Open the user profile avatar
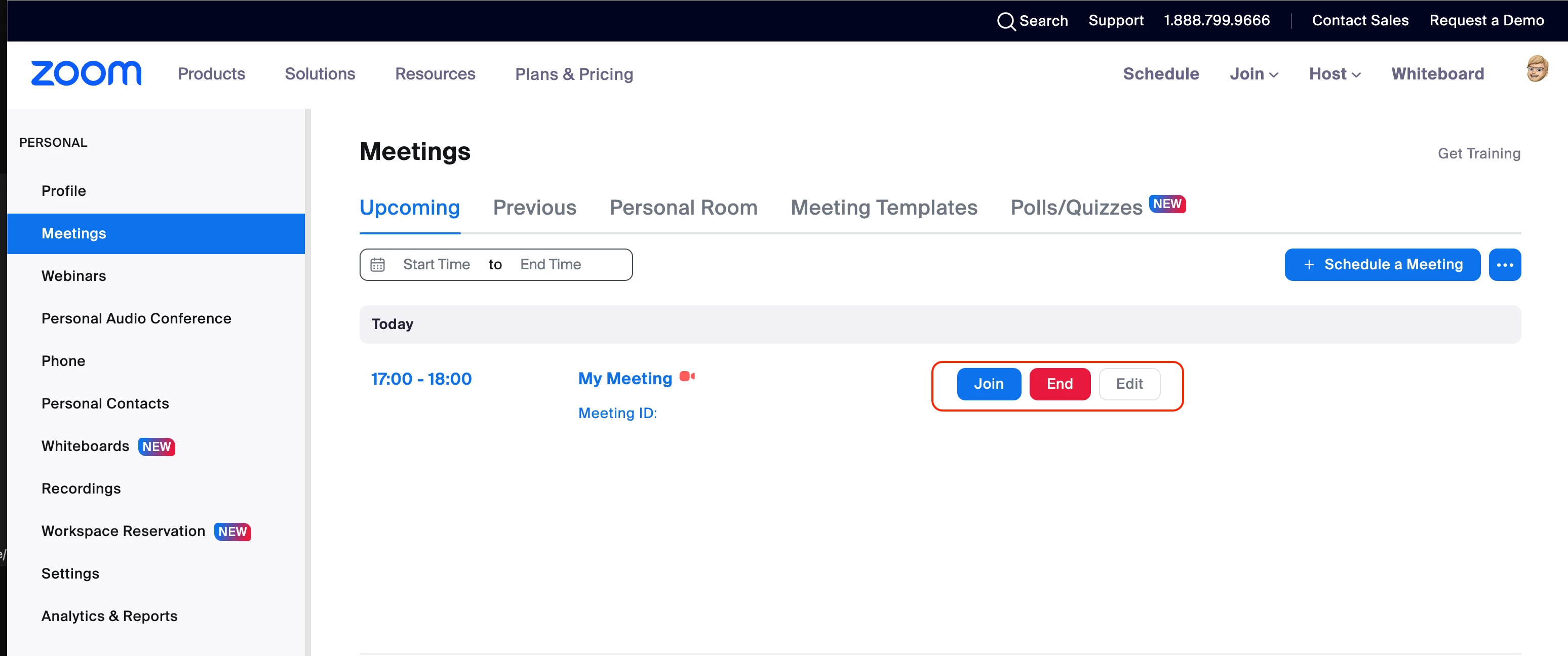The width and height of the screenshot is (1568, 656). (1537, 69)
